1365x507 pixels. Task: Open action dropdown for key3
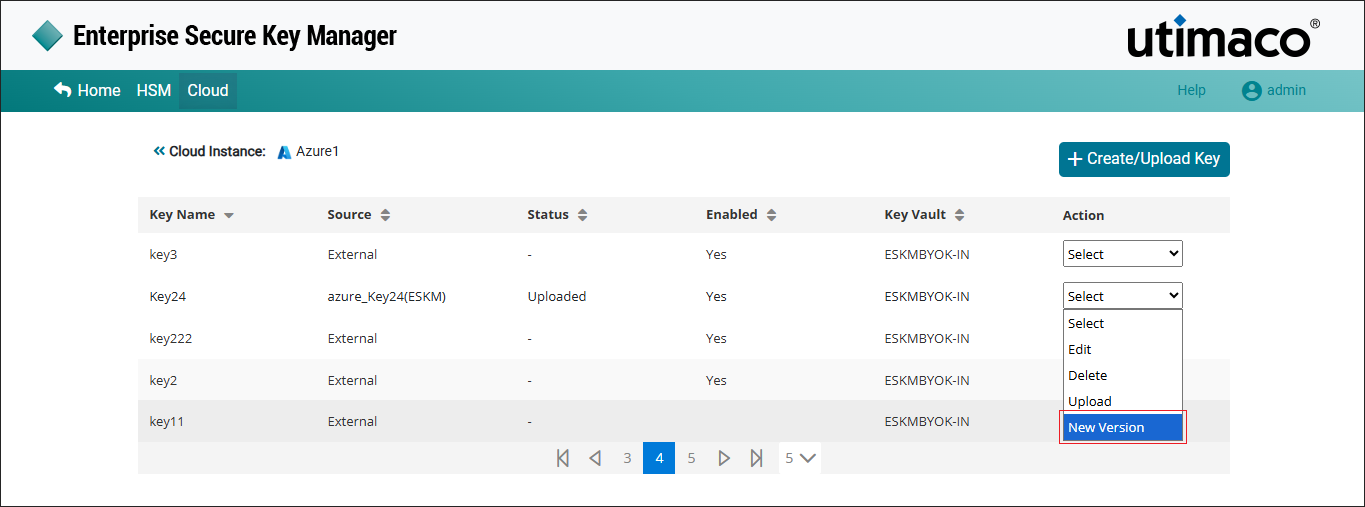[x=1123, y=254]
